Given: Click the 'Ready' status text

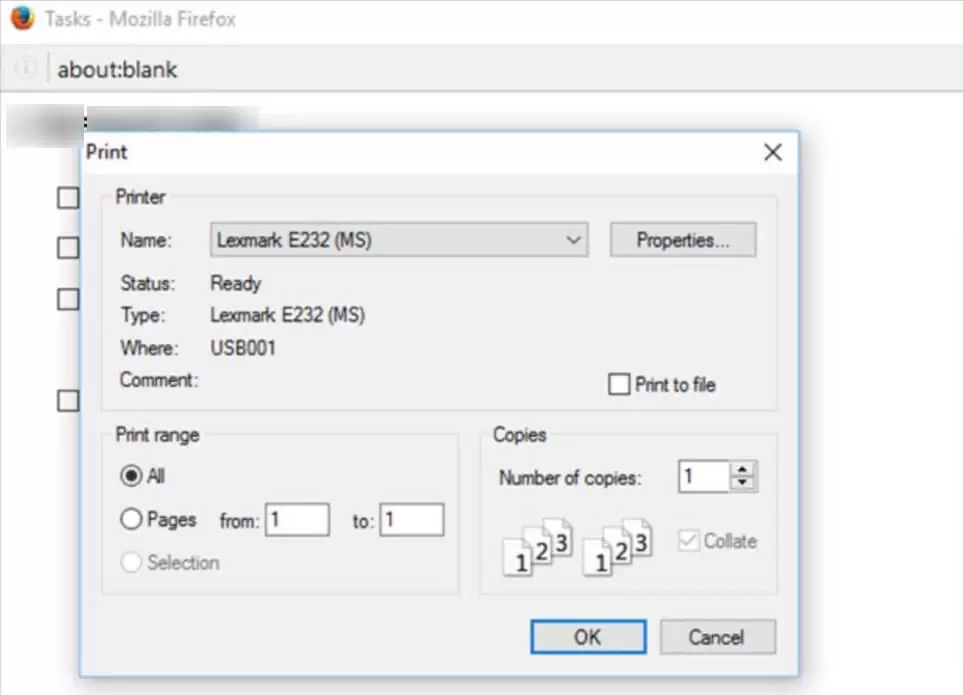Looking at the screenshot, I should coord(236,284).
